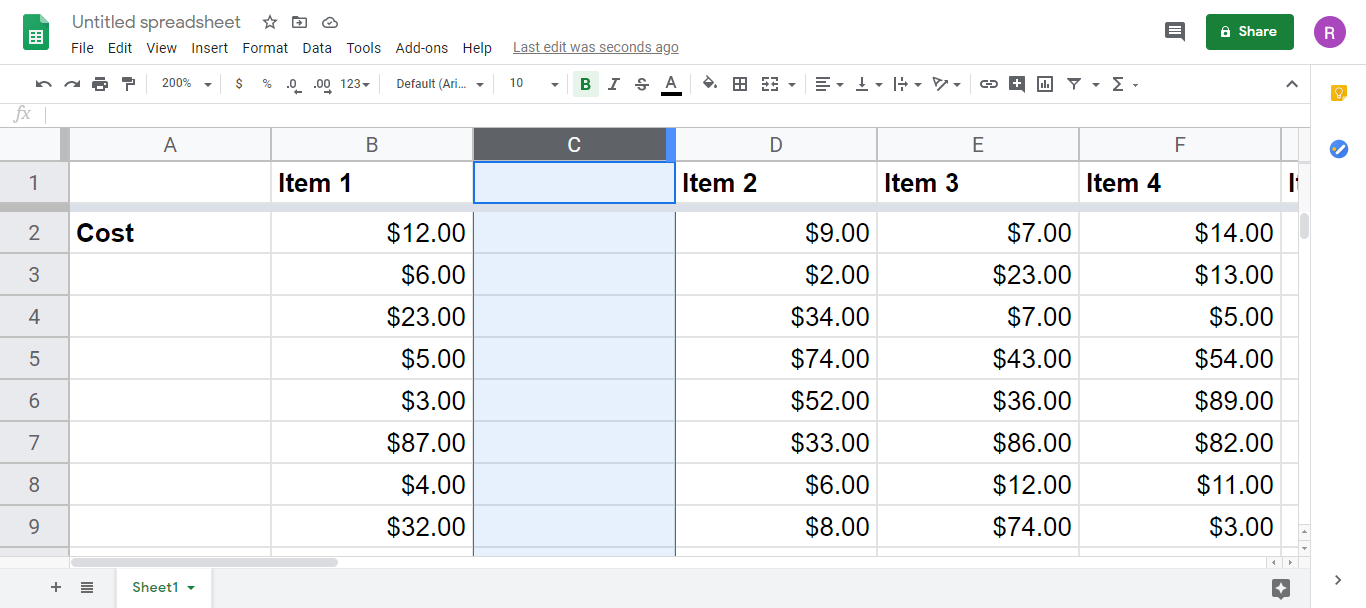This screenshot has height=608, width=1366.
Task: Increase decimal places icon
Action: (321, 84)
